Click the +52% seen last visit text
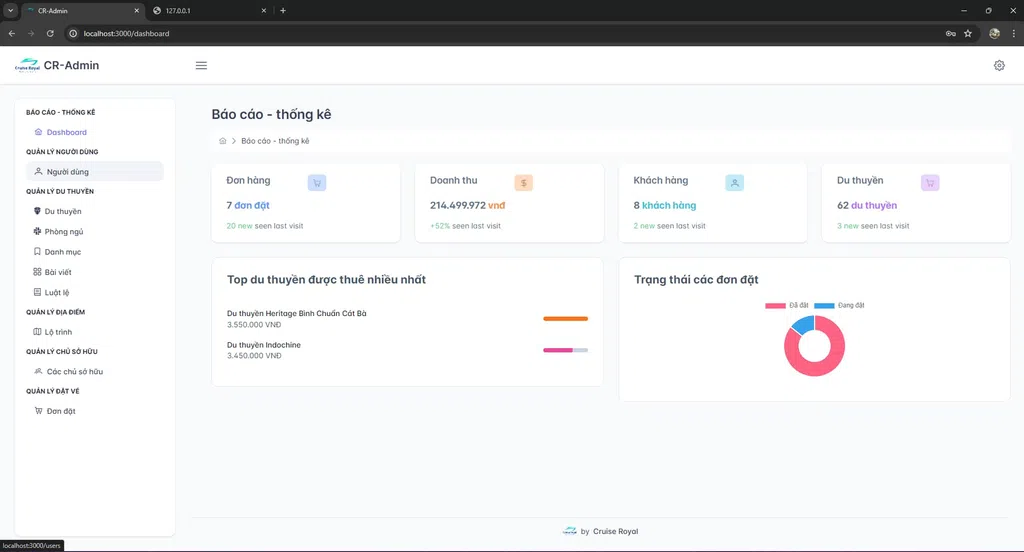Viewport: 1024px width, 552px height. (x=466, y=226)
